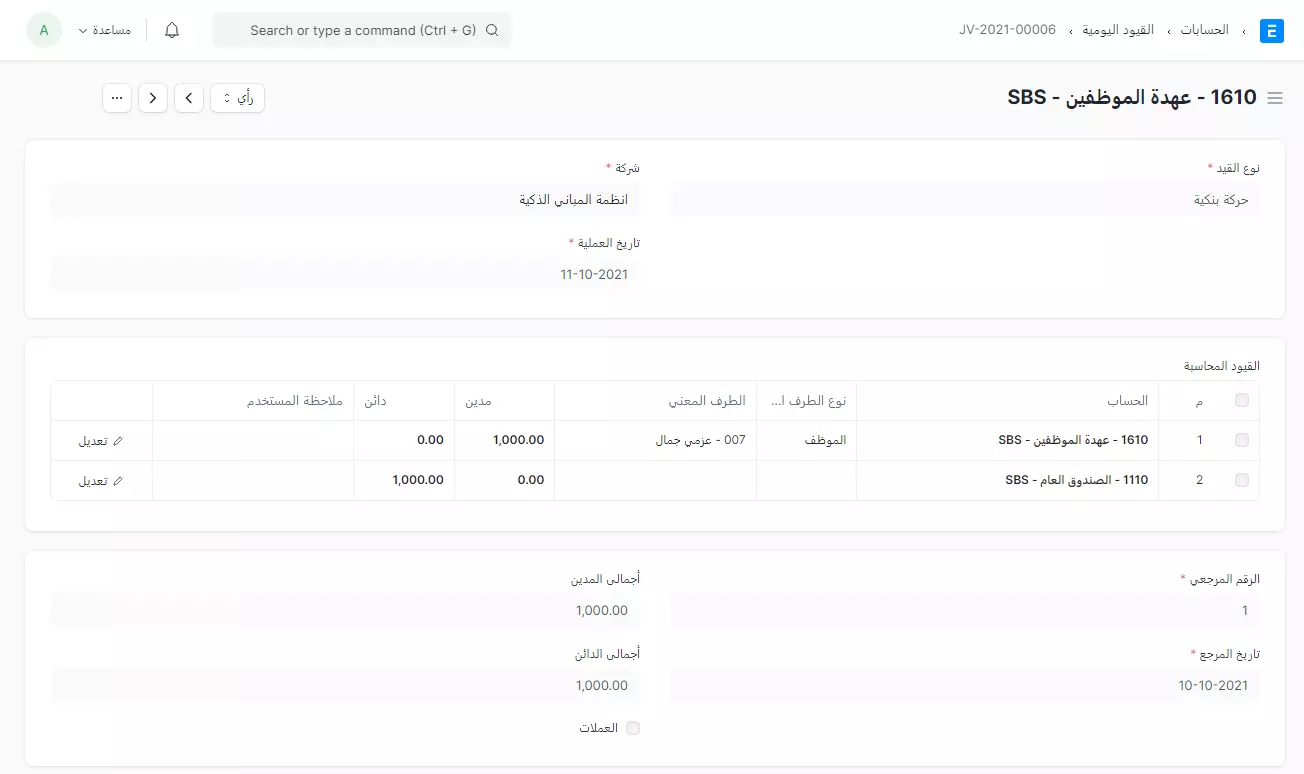The width and height of the screenshot is (1304, 774).
Task: Select cell 1610 - عهدة الموظفين - SBS
Action: coord(1008,440)
